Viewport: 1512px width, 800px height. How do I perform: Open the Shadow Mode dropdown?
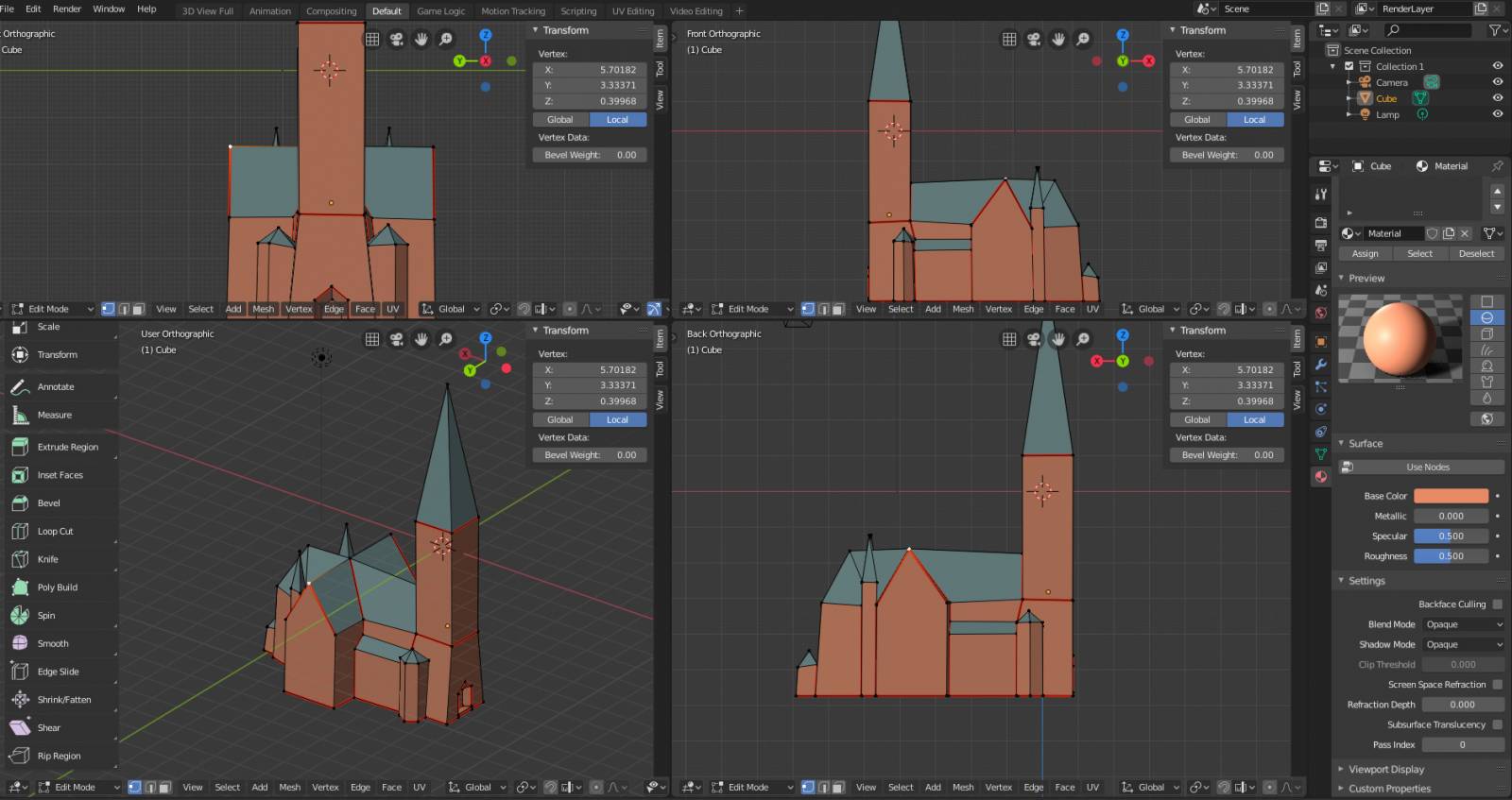[x=1463, y=644]
